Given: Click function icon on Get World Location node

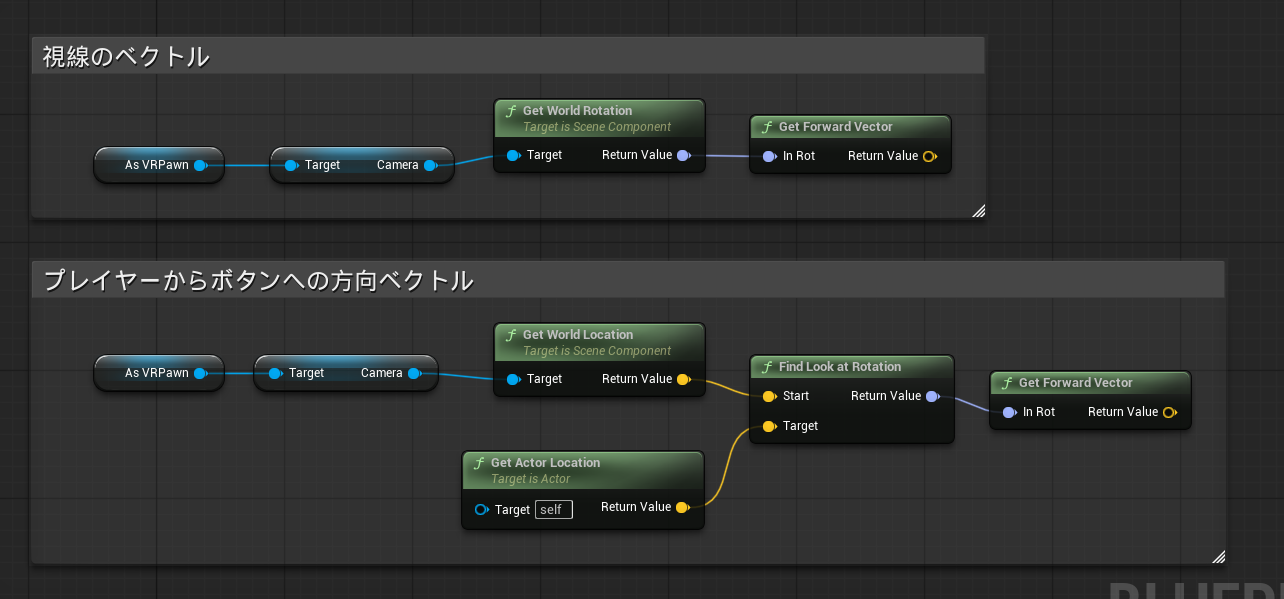Looking at the screenshot, I should [511, 335].
